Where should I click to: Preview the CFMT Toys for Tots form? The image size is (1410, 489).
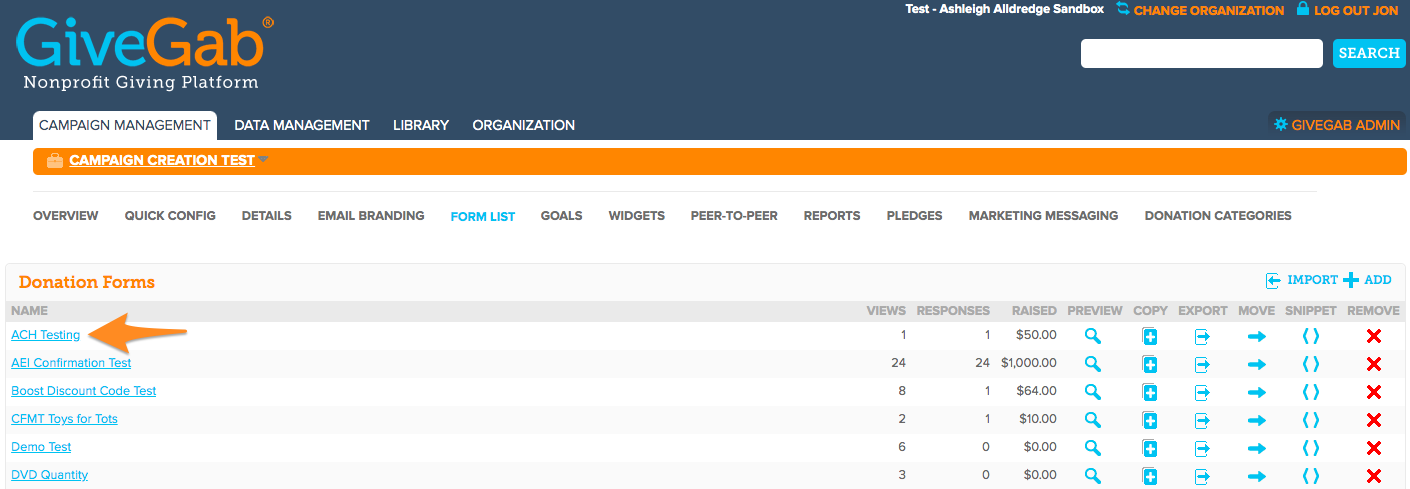1093,420
